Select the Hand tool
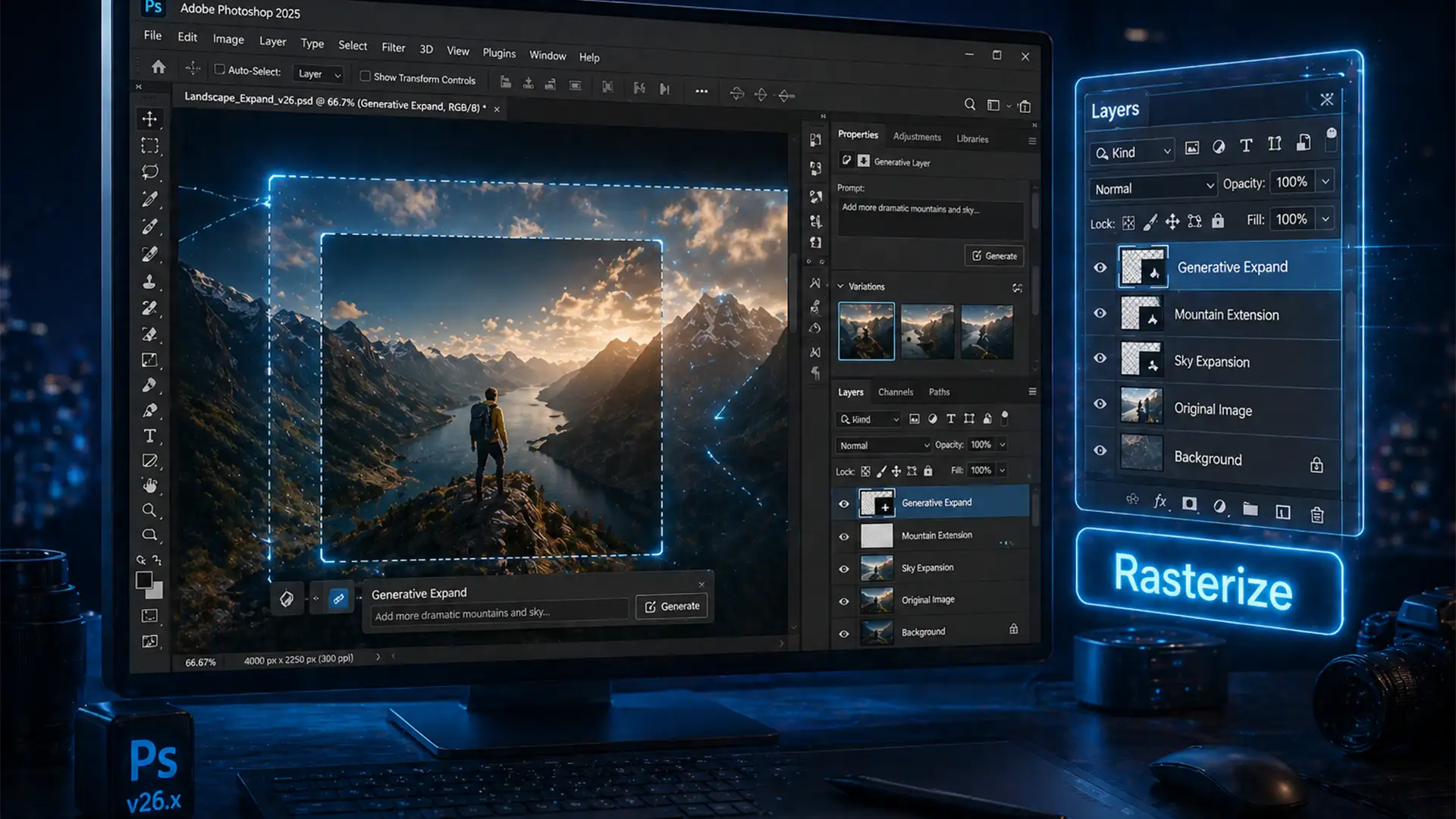This screenshot has height=819, width=1456. (x=150, y=485)
